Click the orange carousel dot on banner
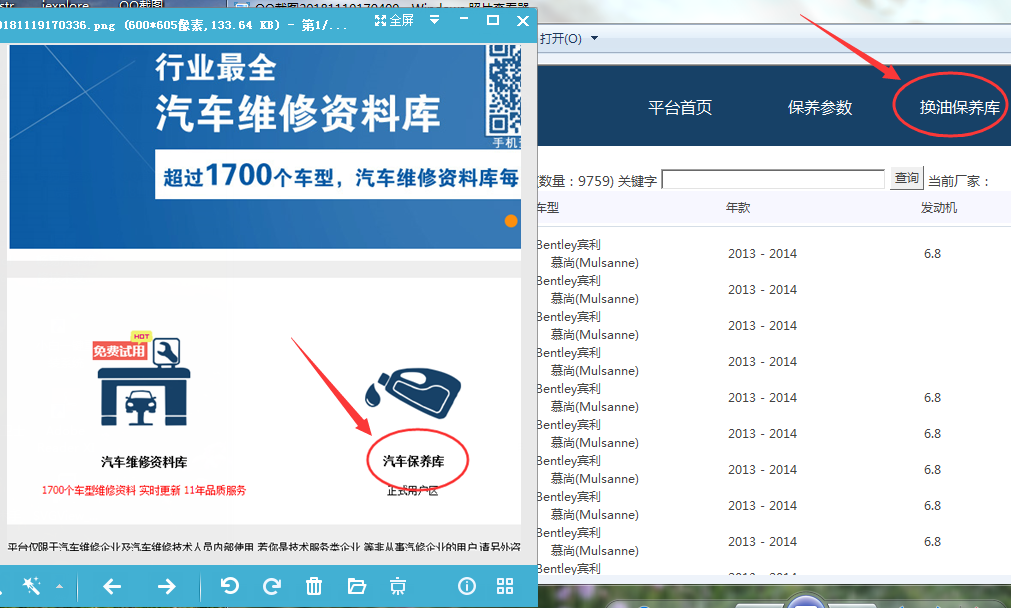1011x608 pixels. pos(511,221)
